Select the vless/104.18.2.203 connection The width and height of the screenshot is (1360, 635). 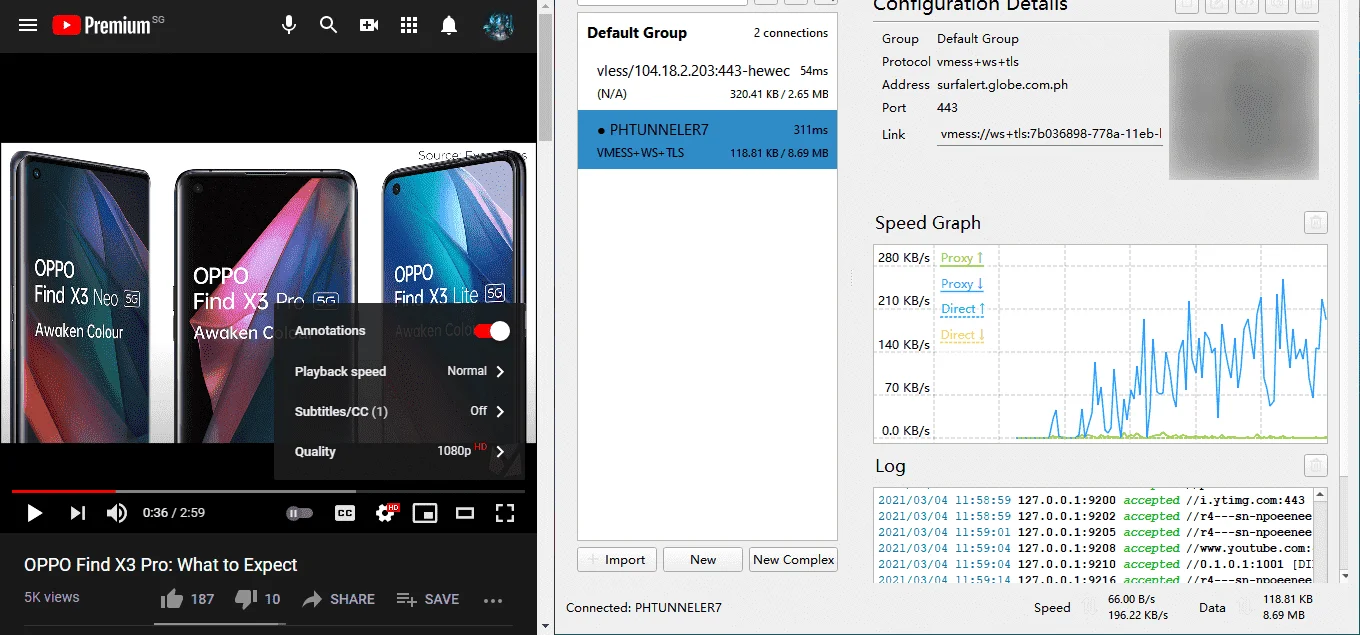pos(707,81)
